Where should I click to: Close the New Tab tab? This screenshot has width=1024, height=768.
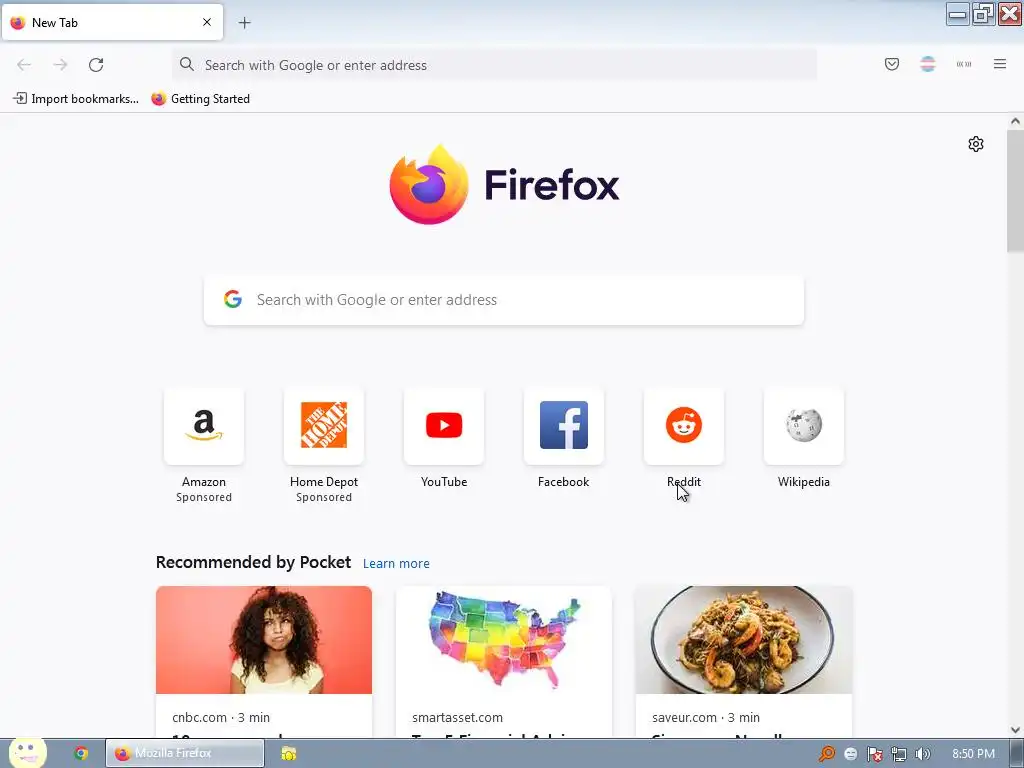pyautogui.click(x=207, y=22)
